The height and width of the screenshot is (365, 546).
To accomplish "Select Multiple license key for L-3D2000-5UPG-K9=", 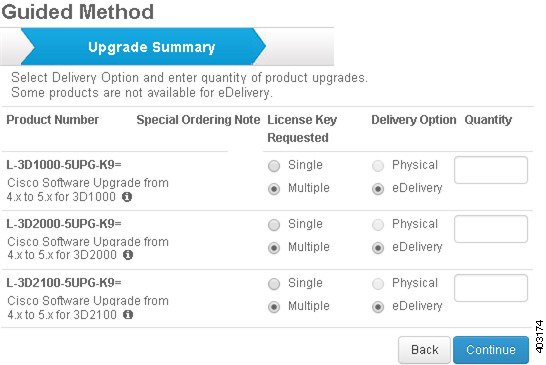I will pos(274,248).
